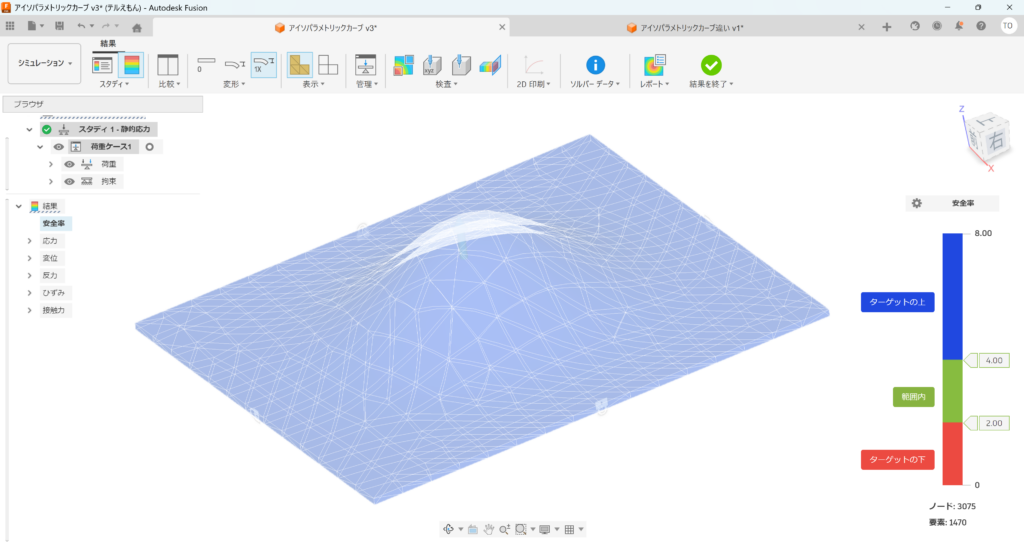The width and height of the screenshot is (1024, 544).
Task: Toggle visibility of 荷重ケース1
Action: 59,147
